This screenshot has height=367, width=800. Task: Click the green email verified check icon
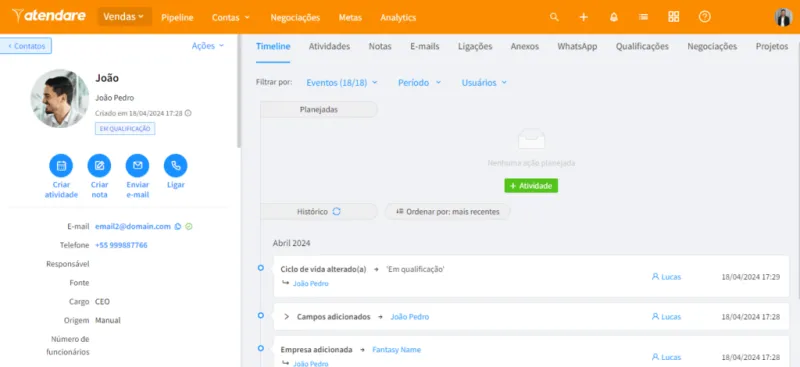(189, 227)
